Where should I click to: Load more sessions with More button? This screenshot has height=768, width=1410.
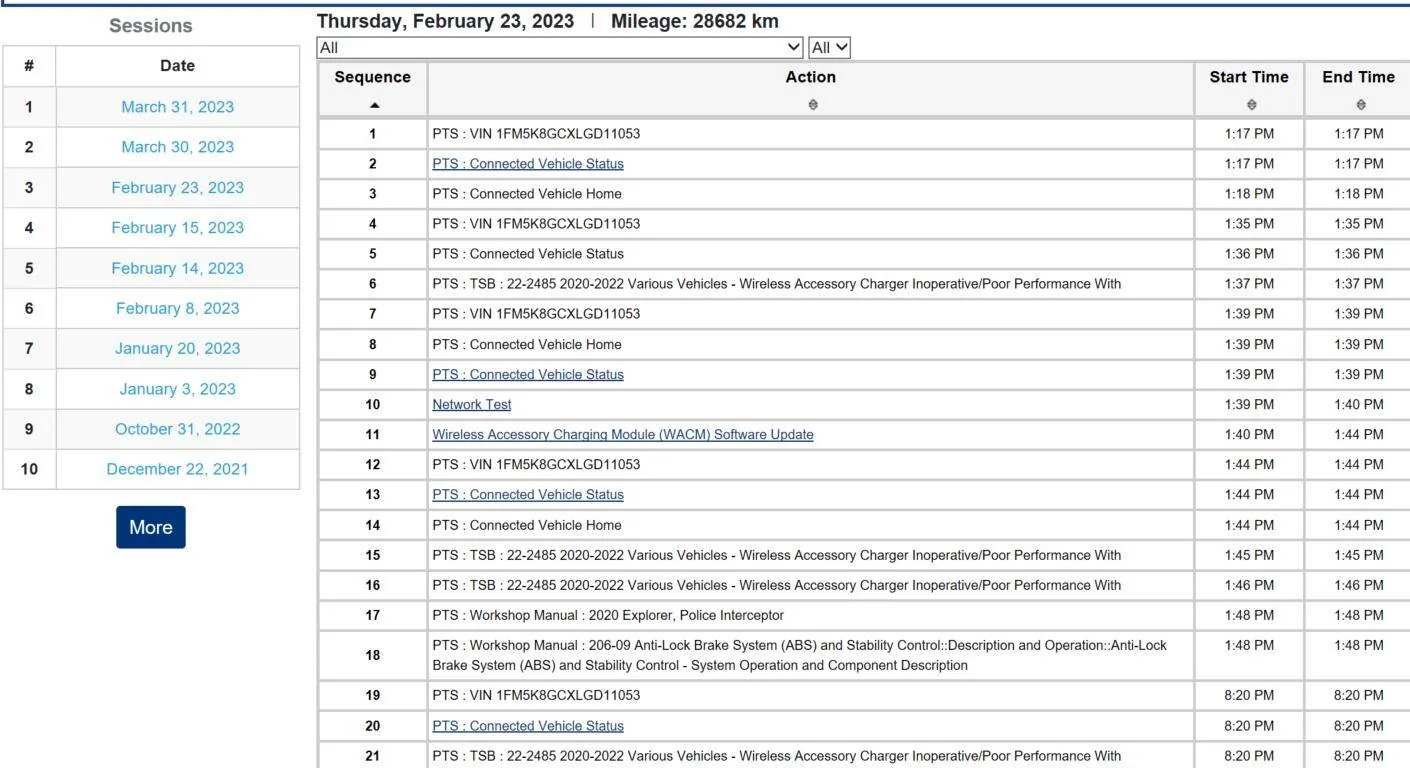pos(151,527)
